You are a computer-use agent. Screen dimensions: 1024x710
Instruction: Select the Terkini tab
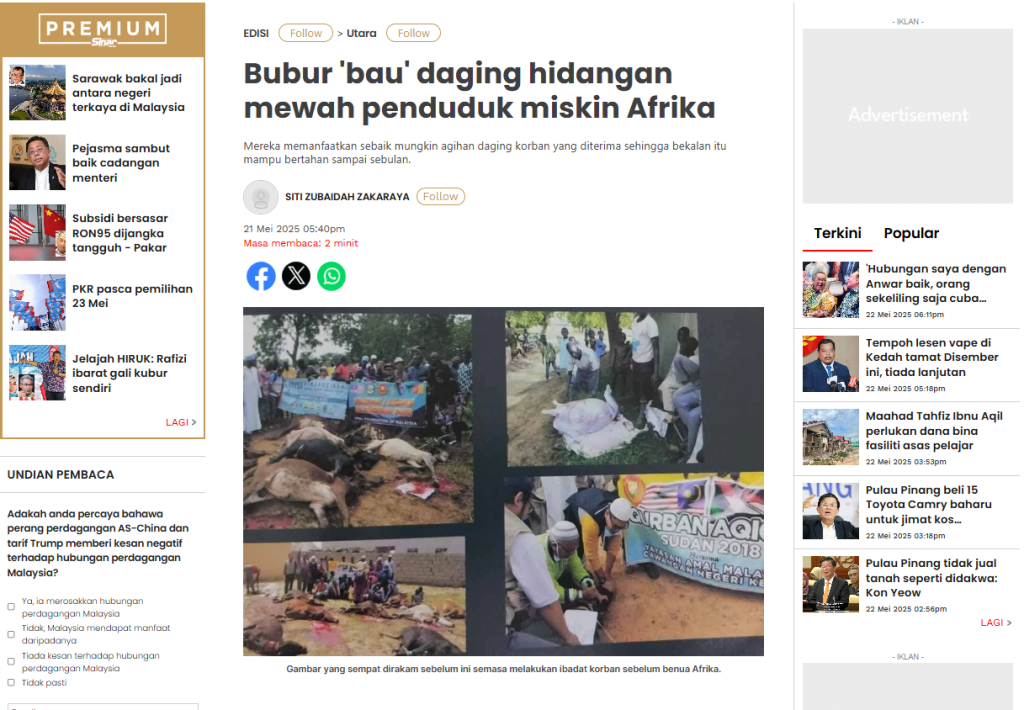point(837,233)
